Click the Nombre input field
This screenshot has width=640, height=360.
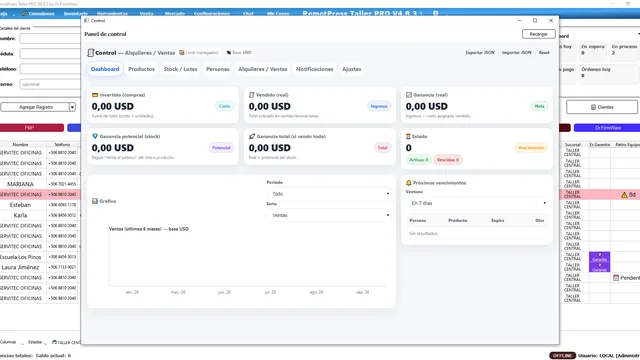(x=50, y=38)
